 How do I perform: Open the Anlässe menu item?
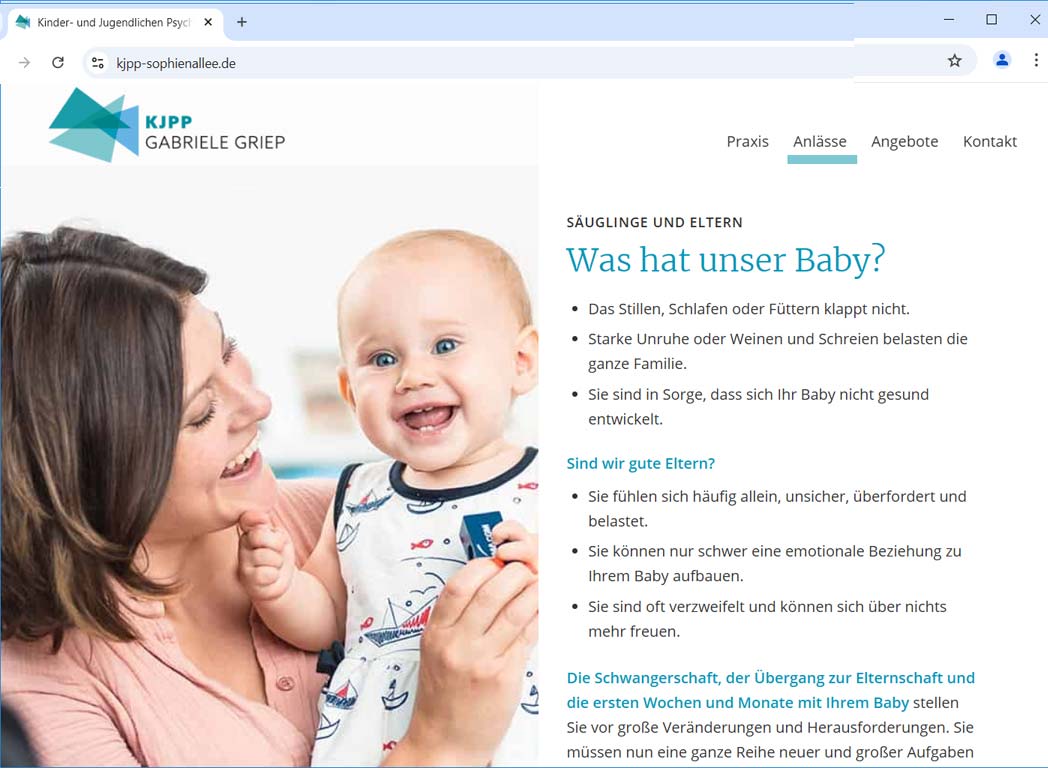coord(819,142)
